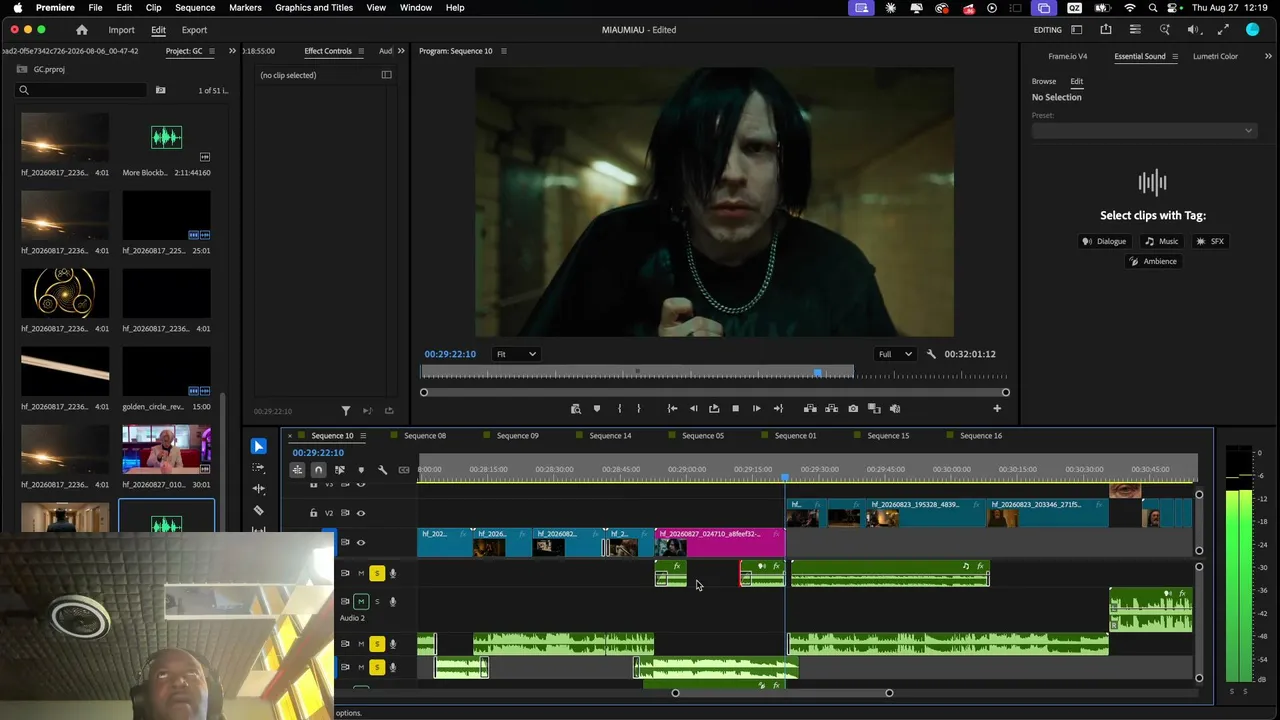Screen dimensions: 1280x720
Task: Tag clips as Ambience
Action: tap(1153, 261)
